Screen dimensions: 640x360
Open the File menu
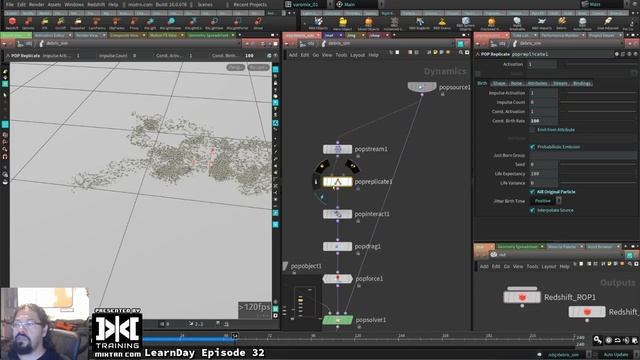pos(9,4)
